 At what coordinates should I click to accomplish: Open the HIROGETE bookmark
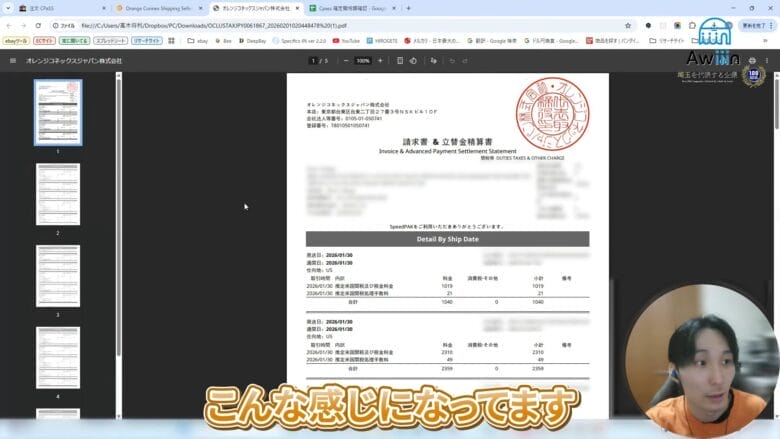point(382,41)
